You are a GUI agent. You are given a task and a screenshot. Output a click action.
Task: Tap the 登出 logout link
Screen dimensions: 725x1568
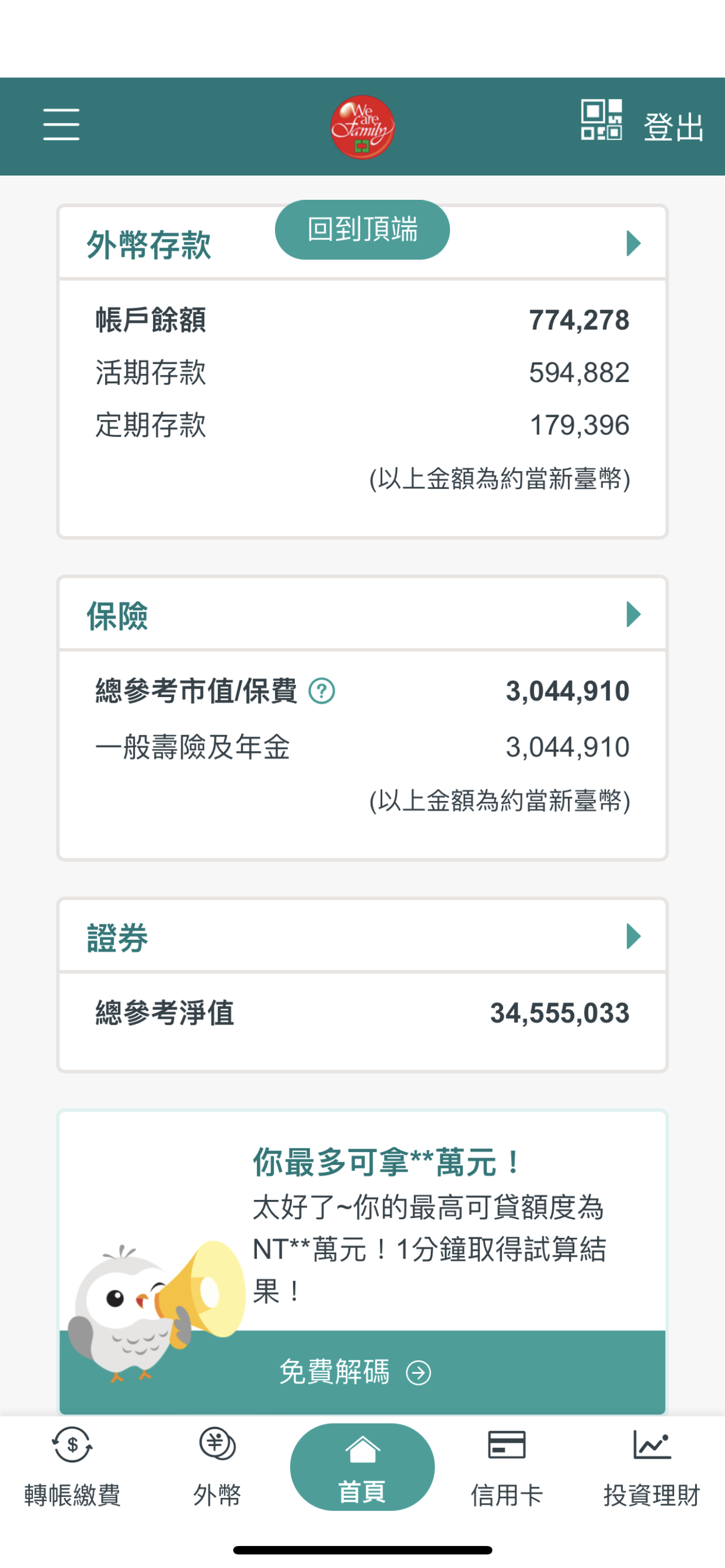click(x=673, y=127)
